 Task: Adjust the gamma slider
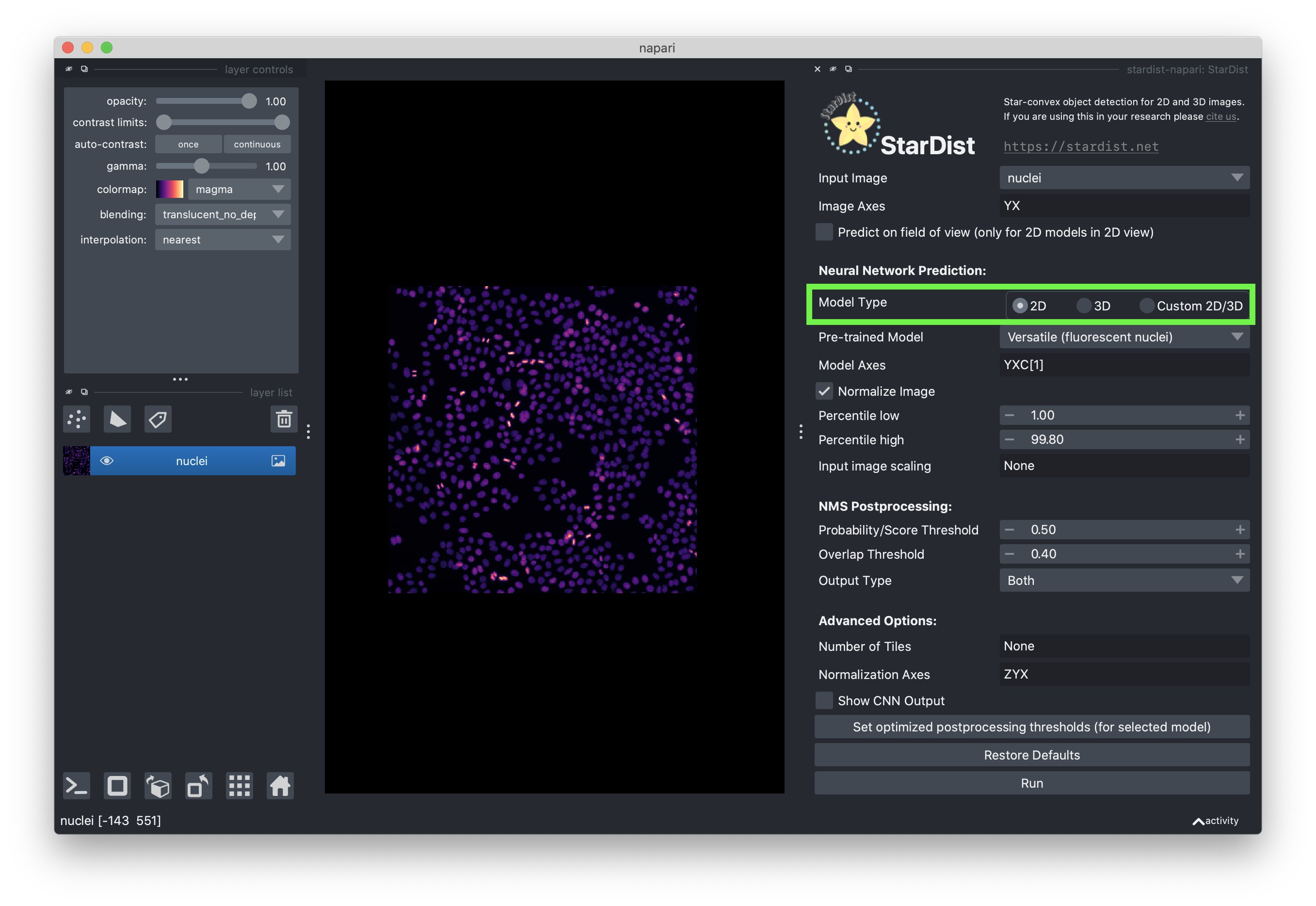click(x=203, y=166)
